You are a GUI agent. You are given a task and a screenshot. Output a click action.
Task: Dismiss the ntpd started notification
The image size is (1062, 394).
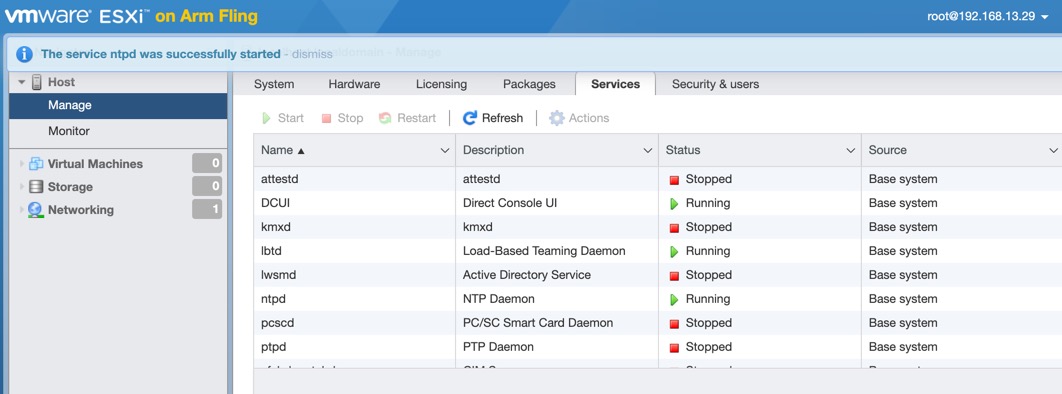(x=312, y=54)
